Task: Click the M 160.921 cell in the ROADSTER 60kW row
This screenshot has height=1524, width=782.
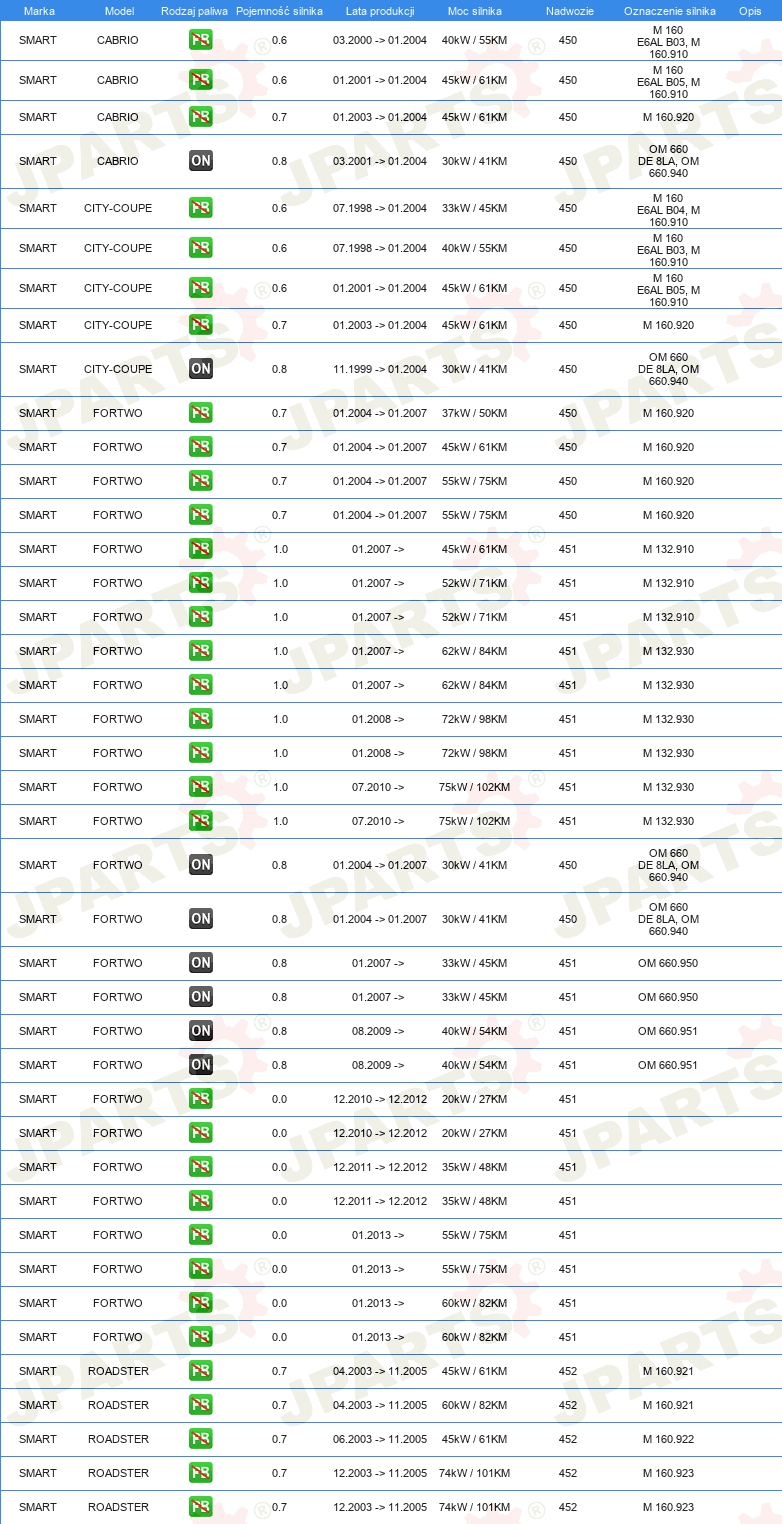Action: 668,1405
